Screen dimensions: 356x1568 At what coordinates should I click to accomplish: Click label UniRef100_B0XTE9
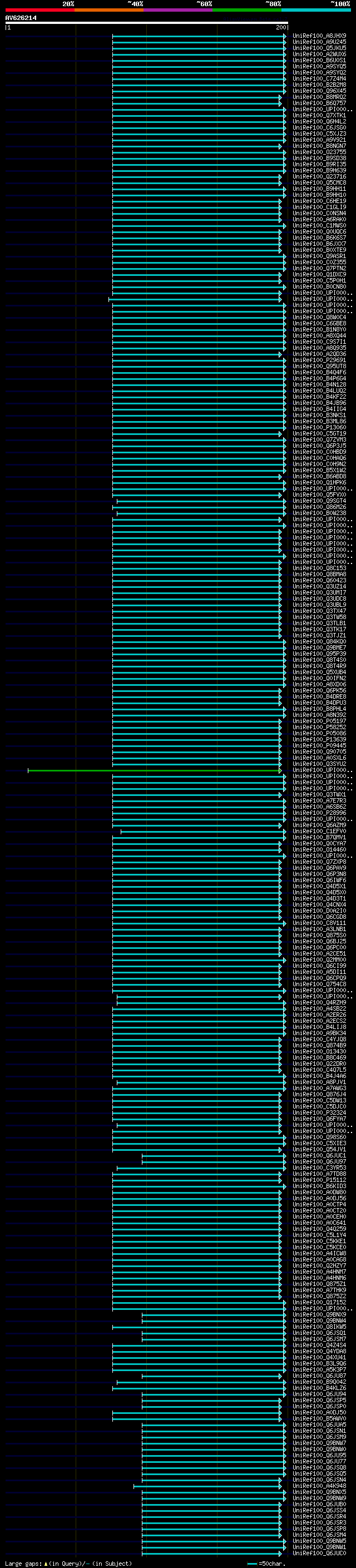click(319, 250)
